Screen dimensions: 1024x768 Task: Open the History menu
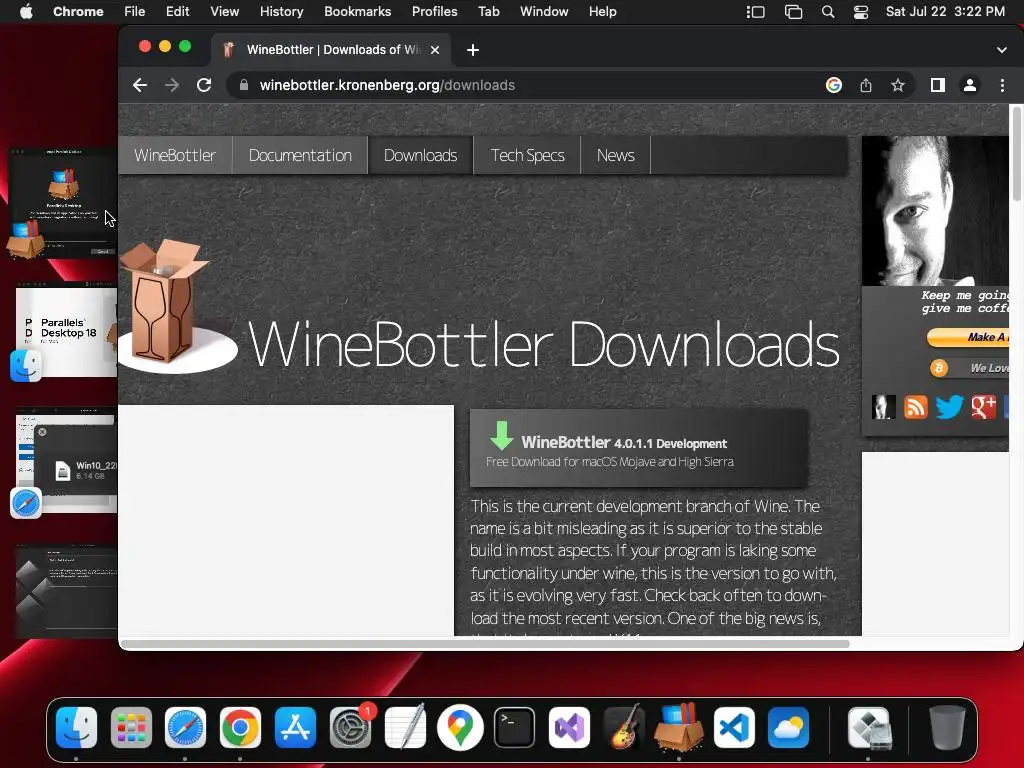pos(281,12)
